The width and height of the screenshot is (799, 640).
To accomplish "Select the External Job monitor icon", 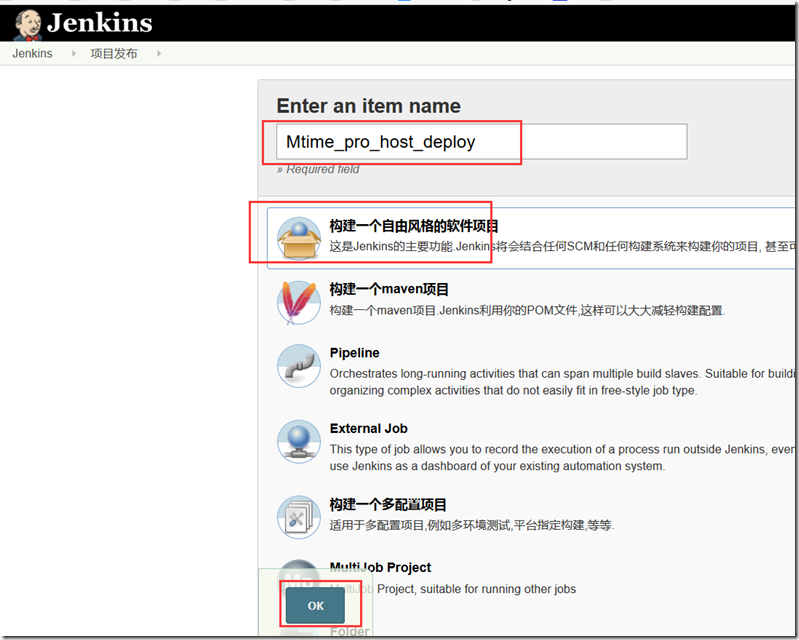I will coord(299,441).
